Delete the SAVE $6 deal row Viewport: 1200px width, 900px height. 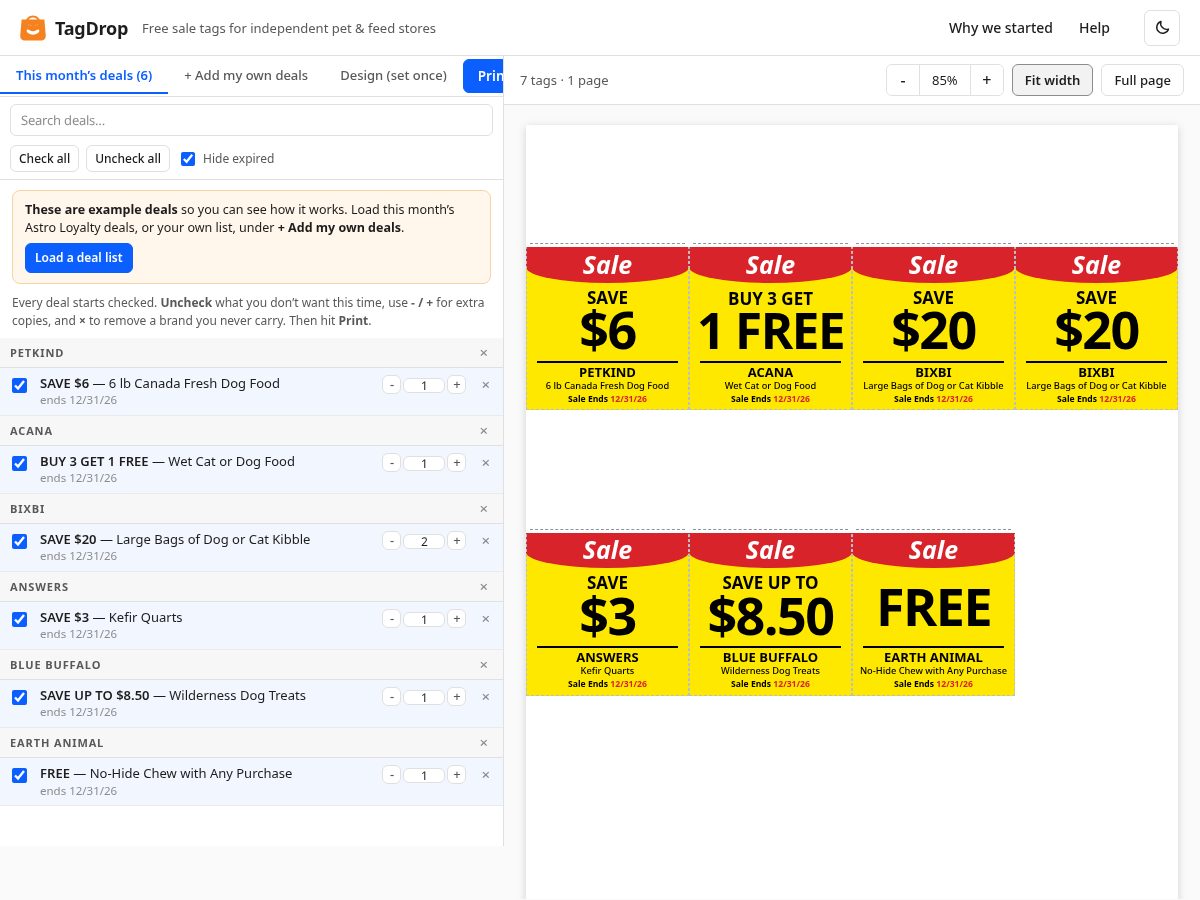(486, 385)
